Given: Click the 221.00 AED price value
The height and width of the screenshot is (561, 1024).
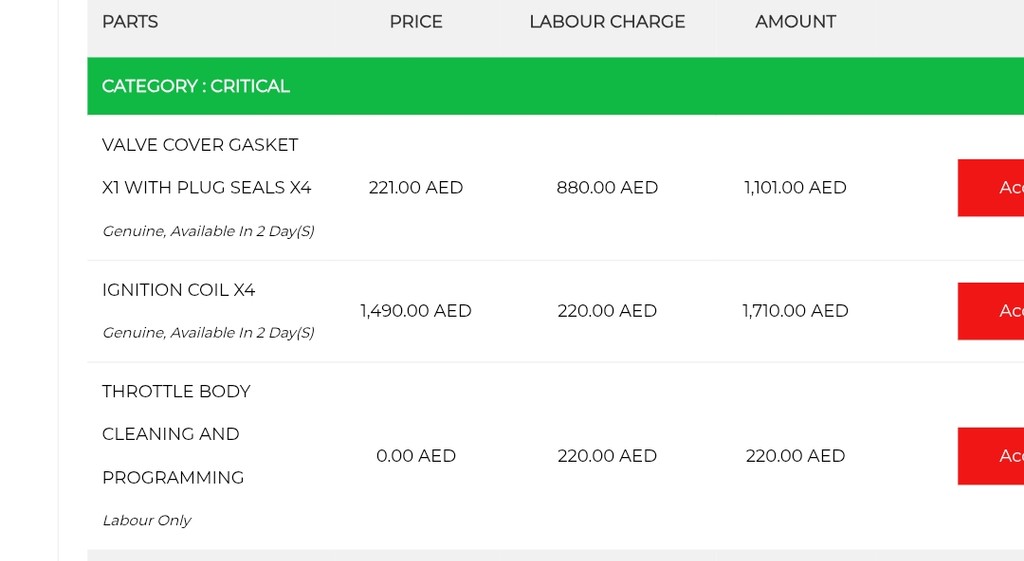Looking at the screenshot, I should point(416,188).
